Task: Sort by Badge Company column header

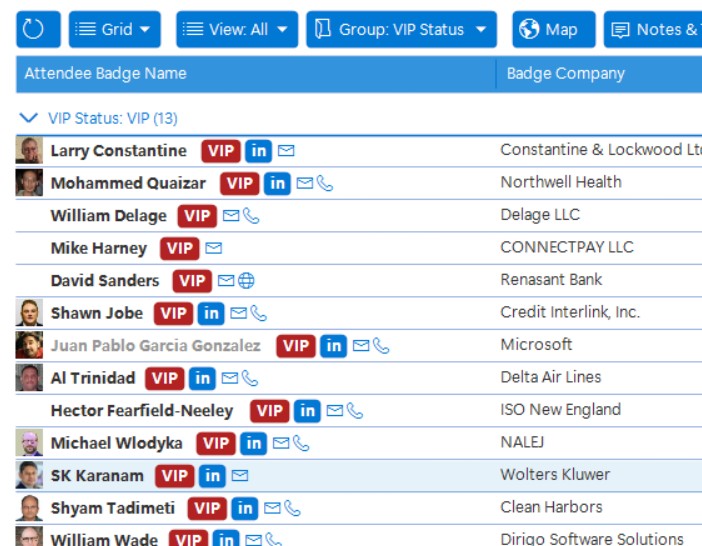Action: tap(599, 73)
